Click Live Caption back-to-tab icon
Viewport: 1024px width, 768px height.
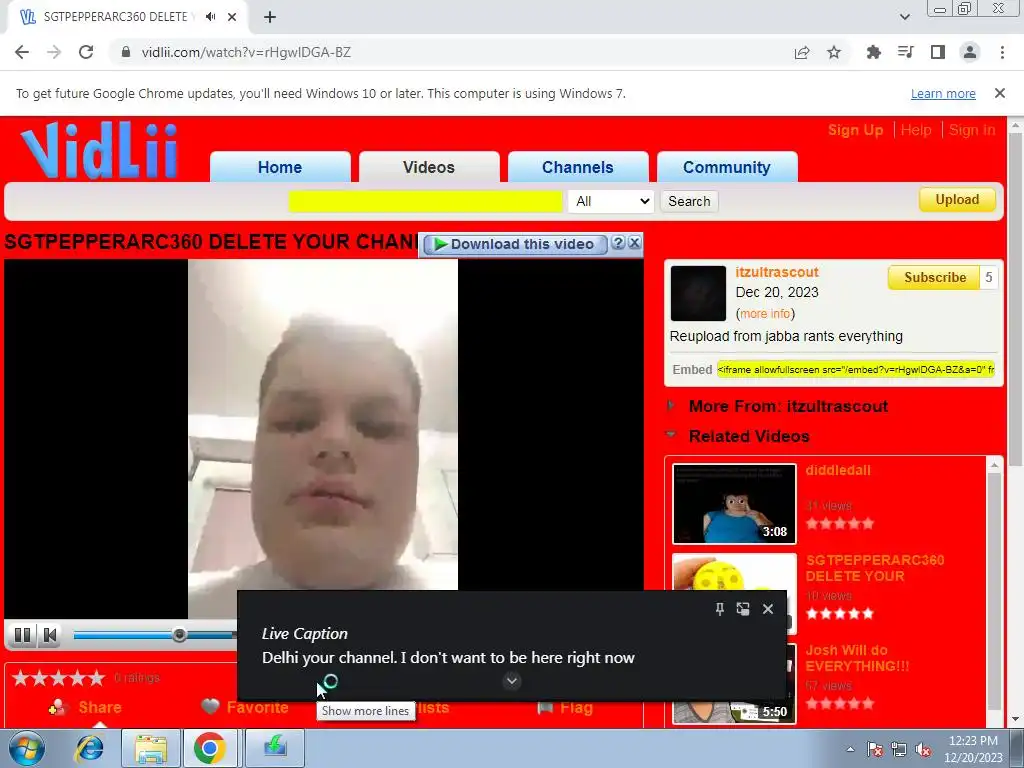pos(743,609)
